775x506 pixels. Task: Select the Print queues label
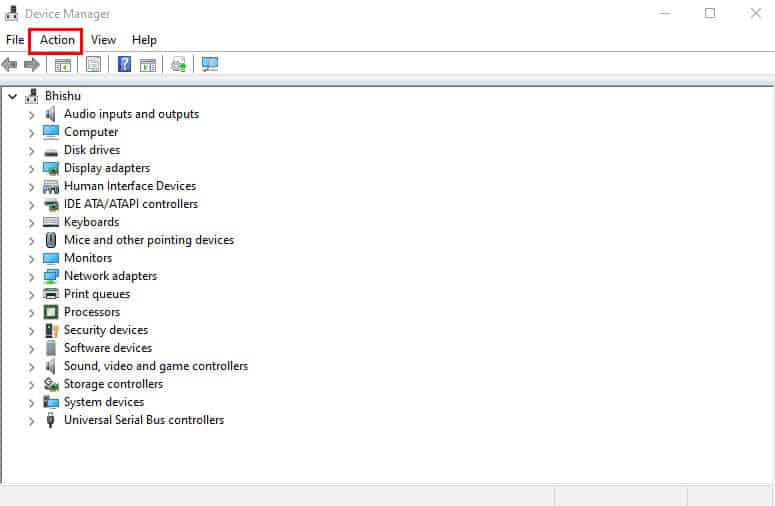97,295
